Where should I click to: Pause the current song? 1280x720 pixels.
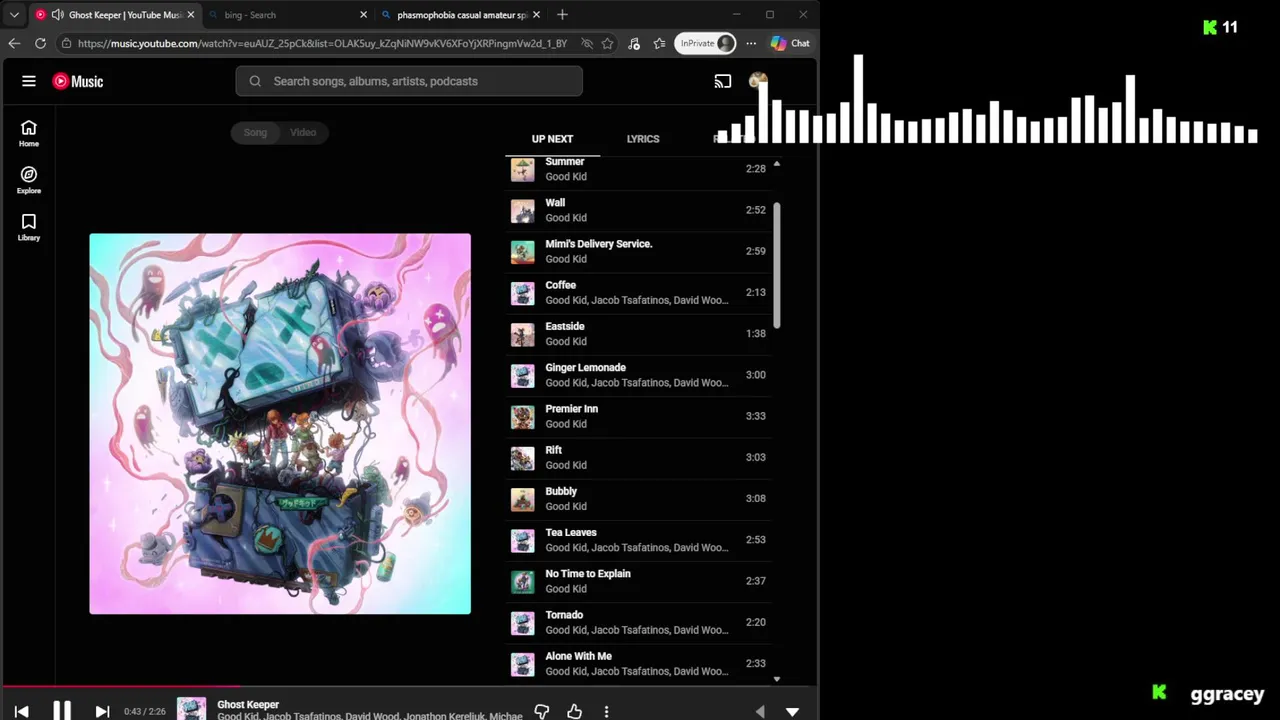(62, 711)
